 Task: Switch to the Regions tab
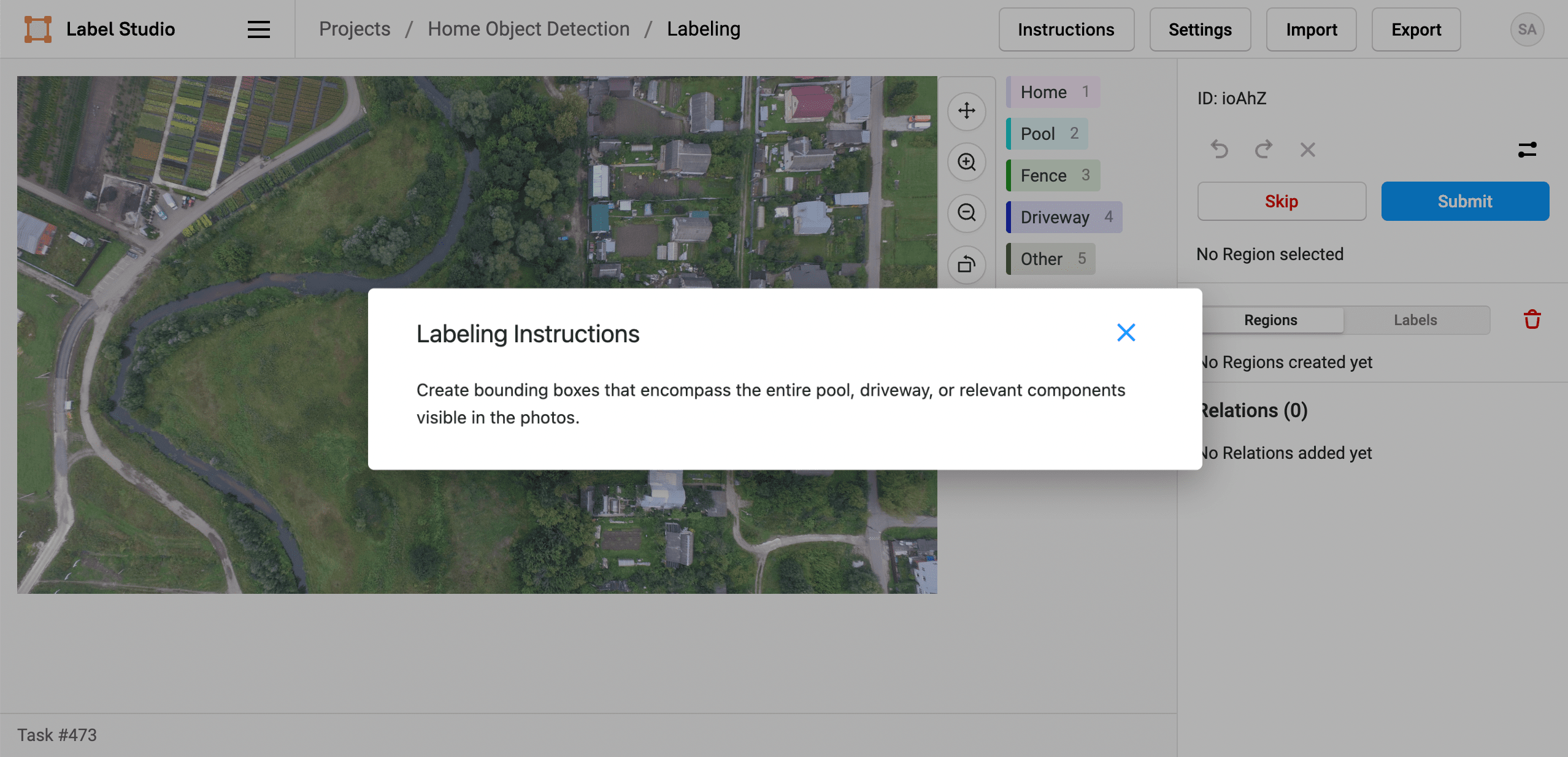click(1270, 320)
